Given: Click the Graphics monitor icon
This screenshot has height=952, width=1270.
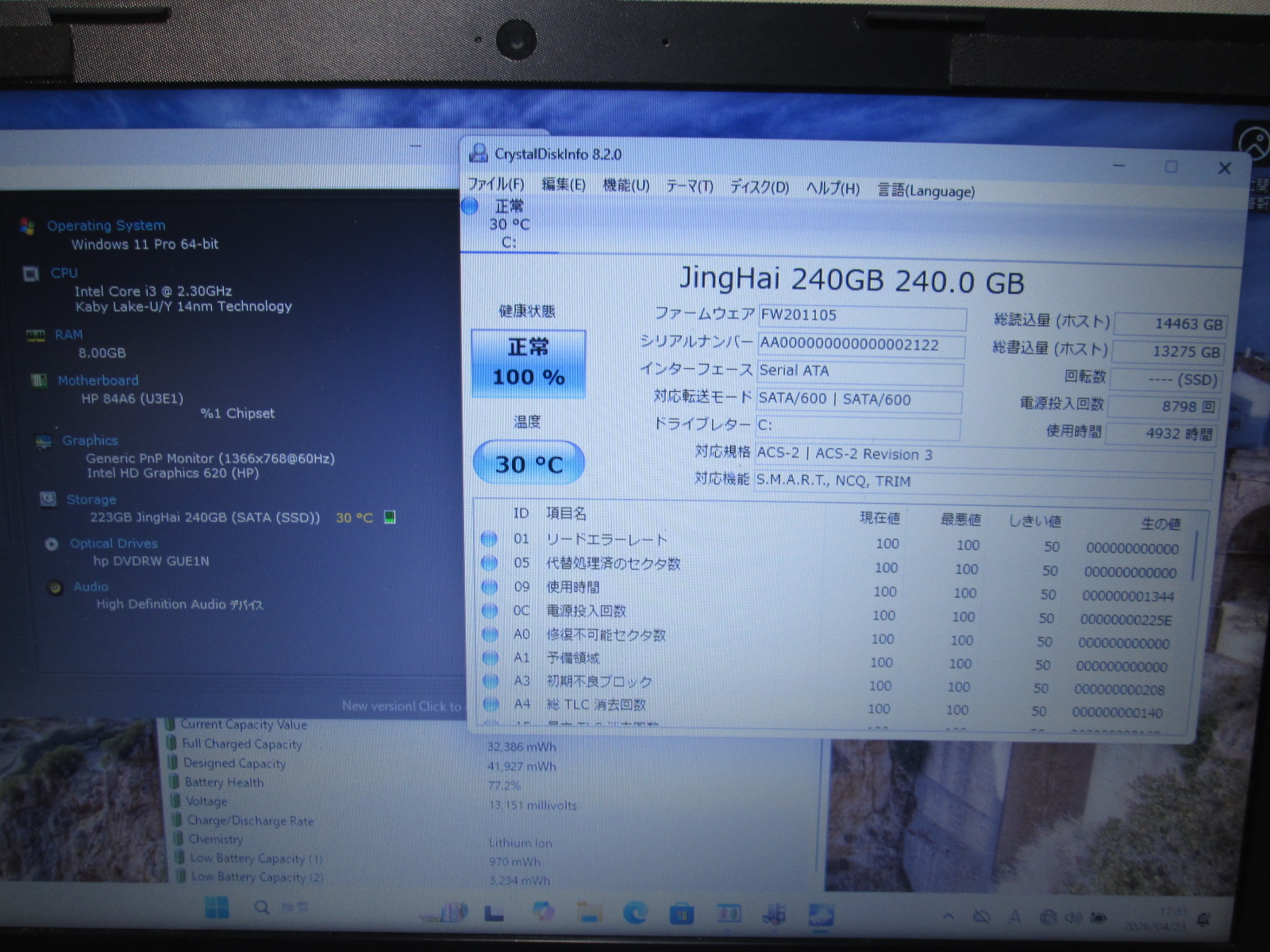Looking at the screenshot, I should (44, 441).
